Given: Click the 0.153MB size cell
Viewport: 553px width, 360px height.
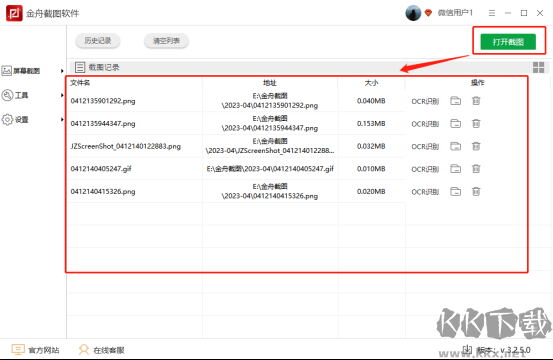Looking at the screenshot, I should tap(371, 124).
